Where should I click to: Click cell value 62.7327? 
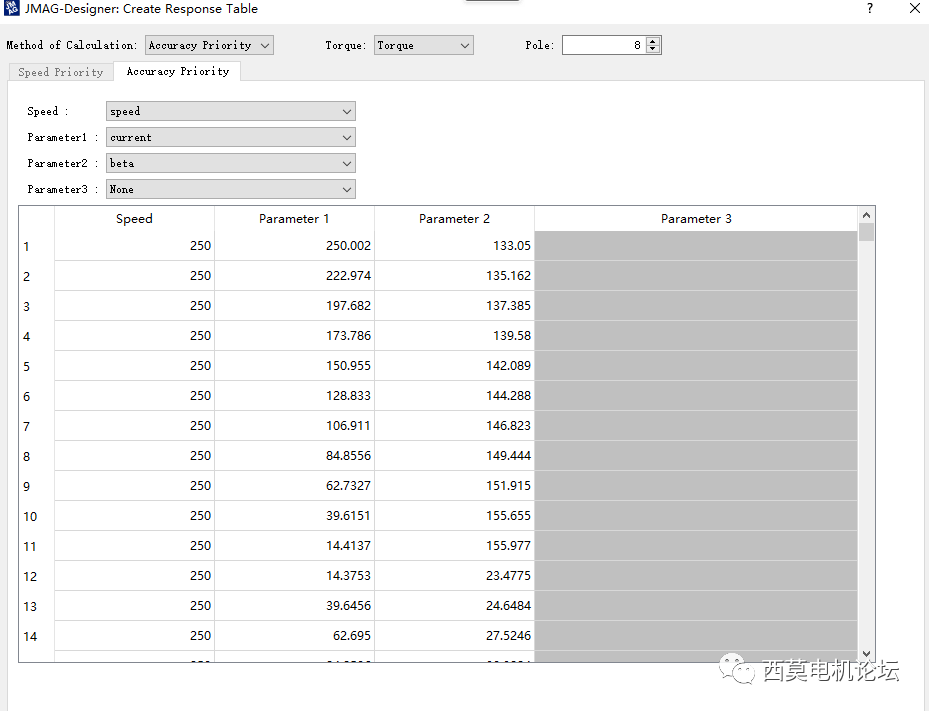pyautogui.click(x=294, y=486)
